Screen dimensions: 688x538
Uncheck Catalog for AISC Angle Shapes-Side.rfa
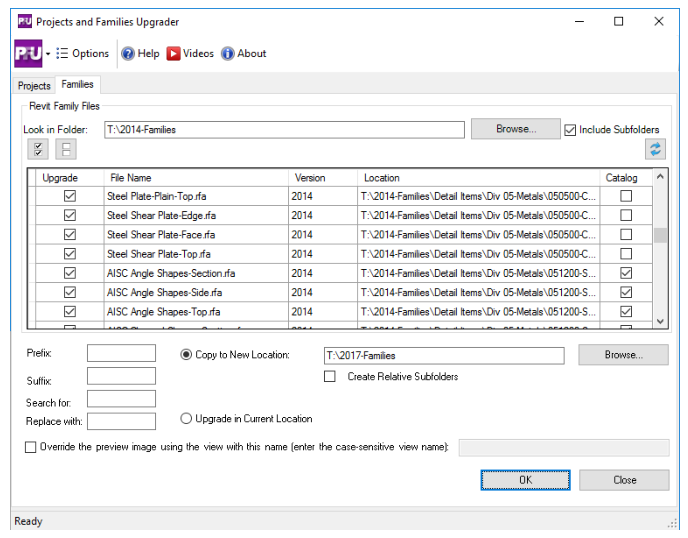click(626, 292)
